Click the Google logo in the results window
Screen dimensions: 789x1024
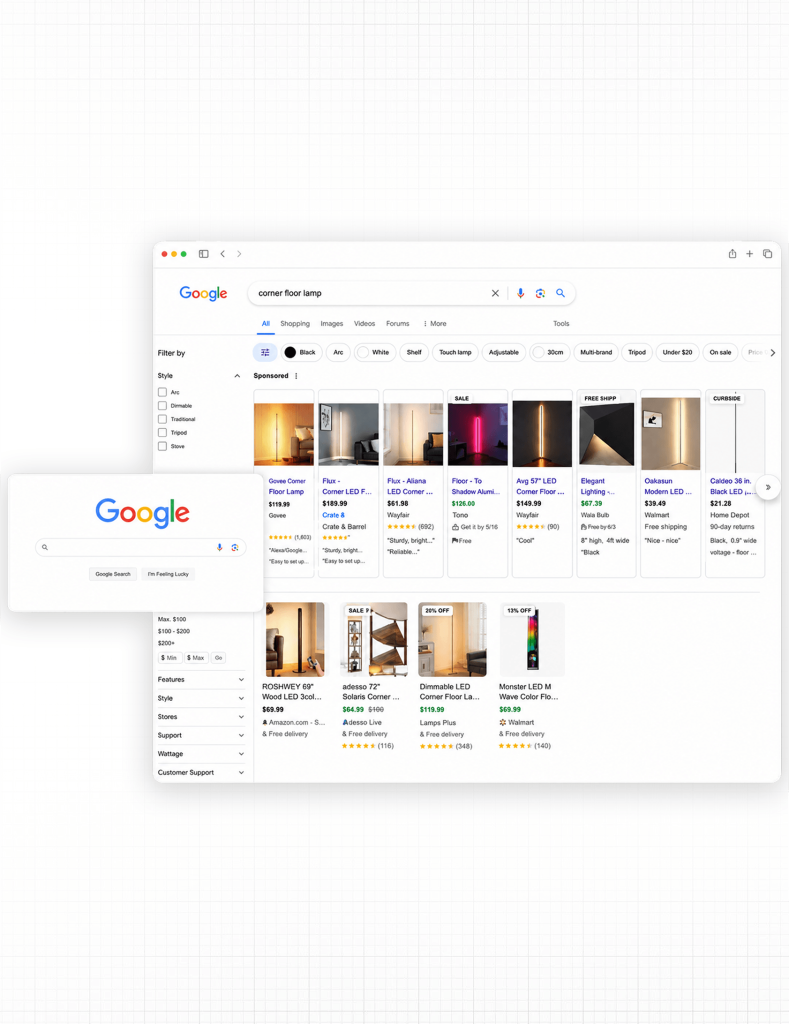click(203, 293)
